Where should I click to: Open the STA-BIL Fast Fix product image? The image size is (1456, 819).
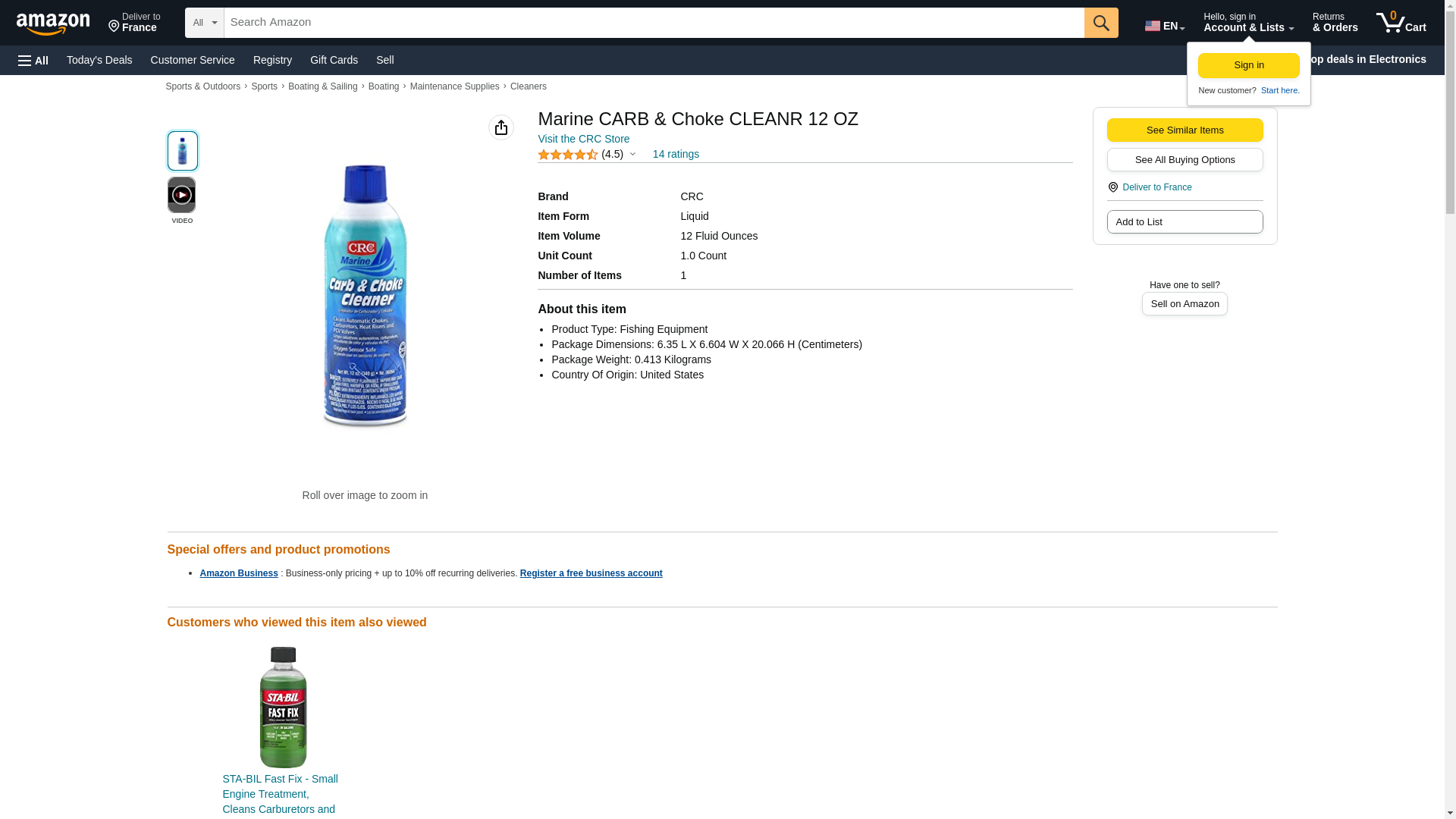[x=283, y=707]
